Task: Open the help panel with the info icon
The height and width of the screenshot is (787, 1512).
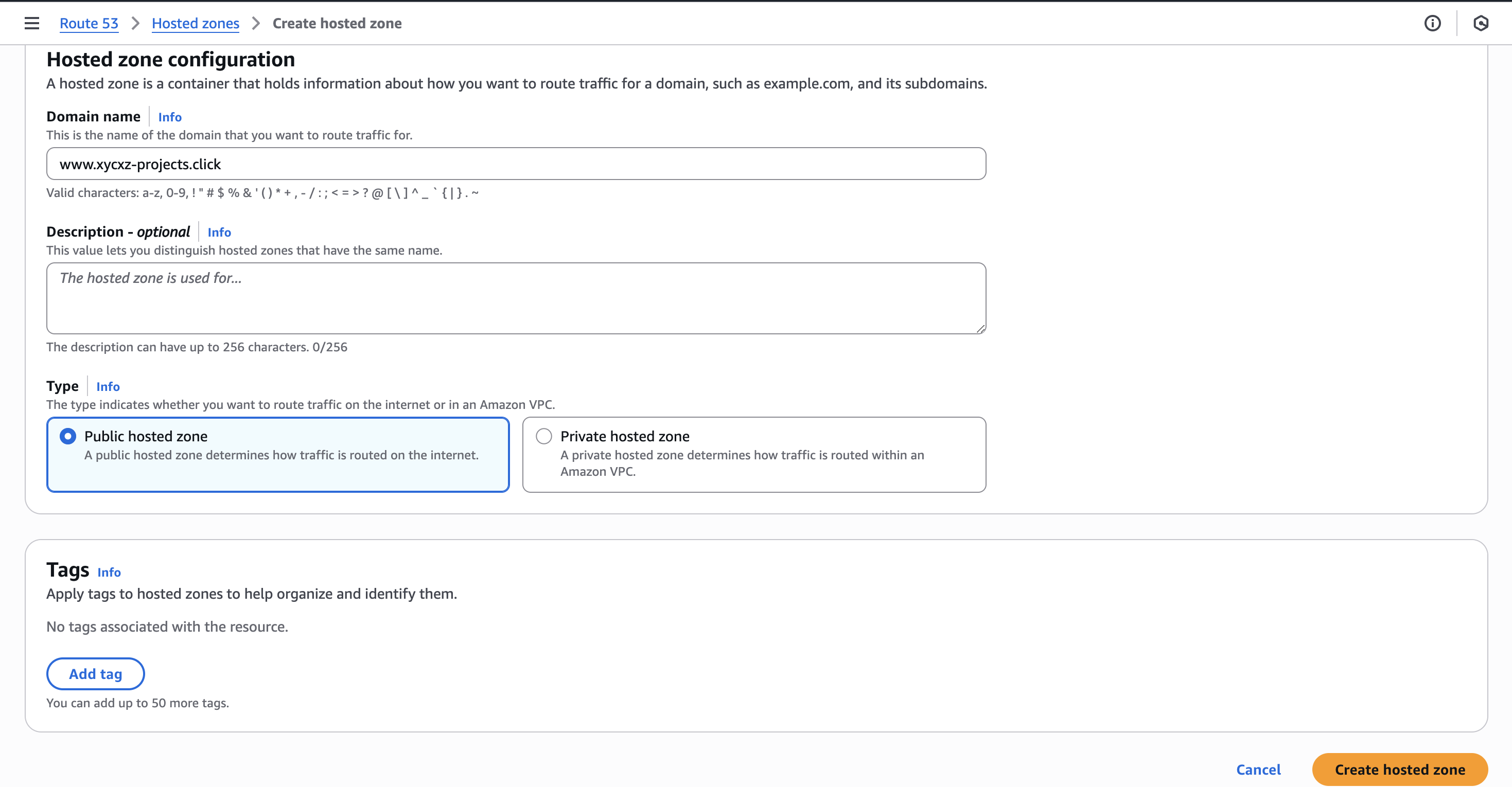Action: [x=1432, y=24]
